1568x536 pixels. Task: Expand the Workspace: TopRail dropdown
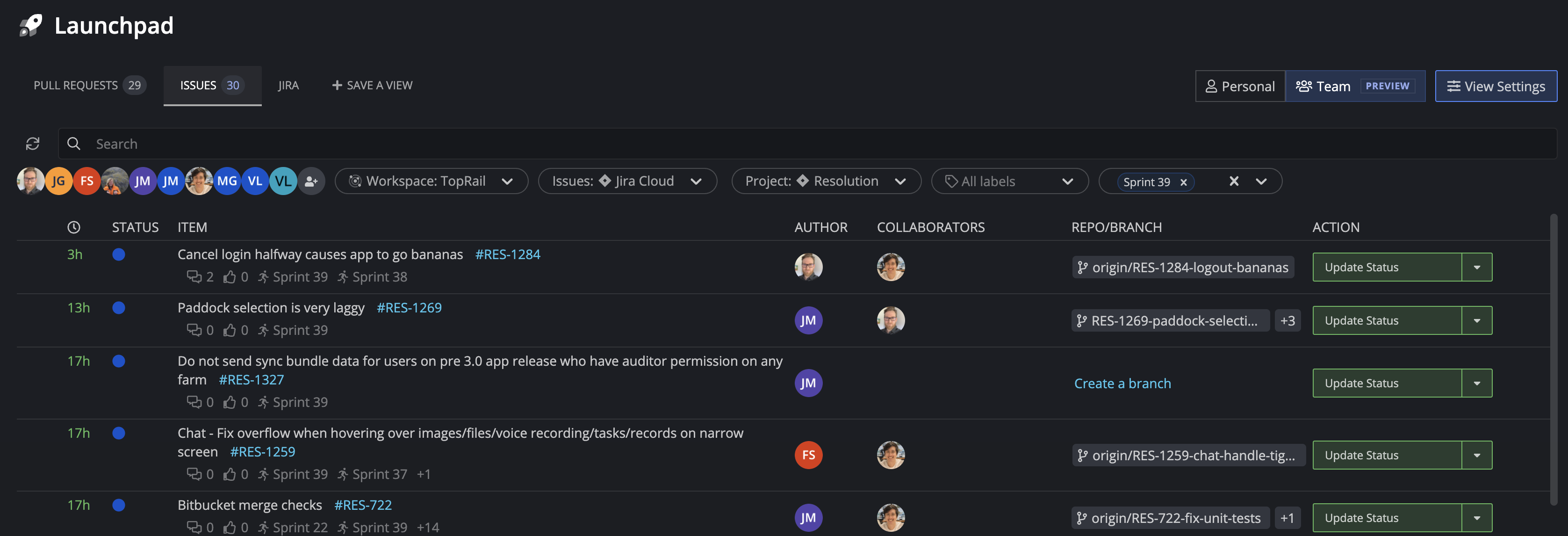tap(509, 181)
